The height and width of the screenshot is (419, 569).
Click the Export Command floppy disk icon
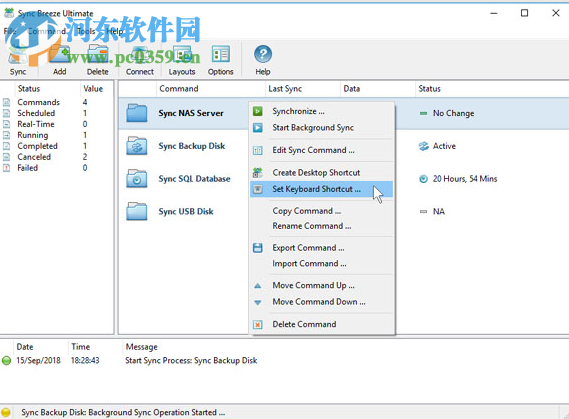(x=258, y=248)
